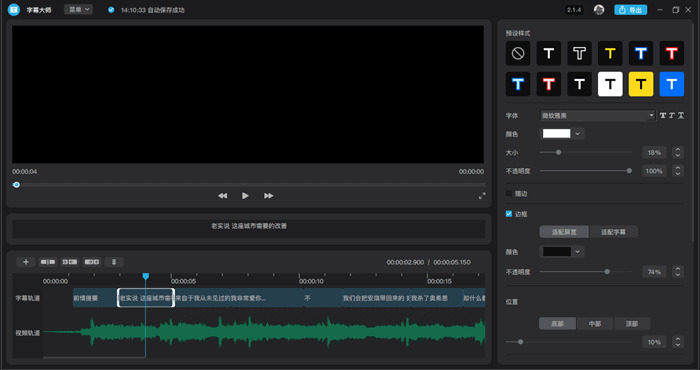The height and width of the screenshot is (370, 700).
Task: Add a subtitle with the plus button
Action: click(x=26, y=262)
